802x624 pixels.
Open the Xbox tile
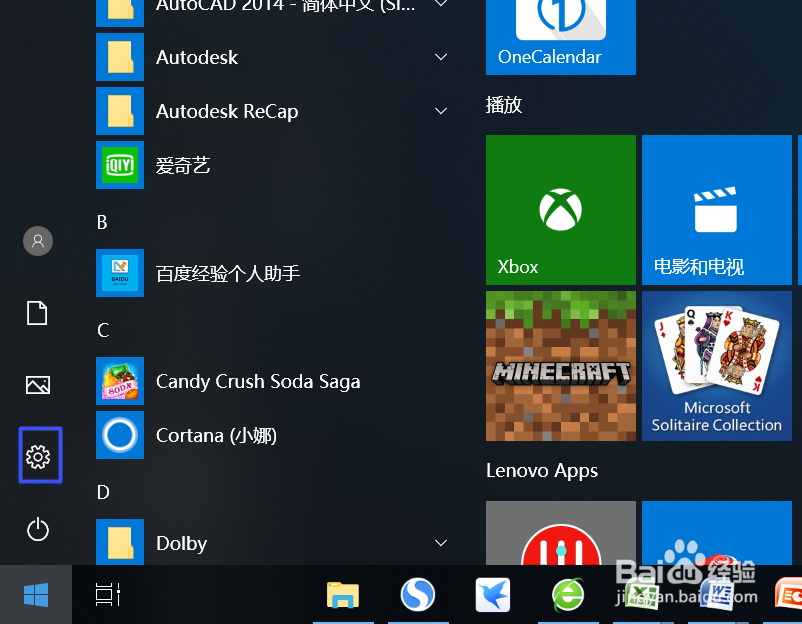tap(561, 210)
